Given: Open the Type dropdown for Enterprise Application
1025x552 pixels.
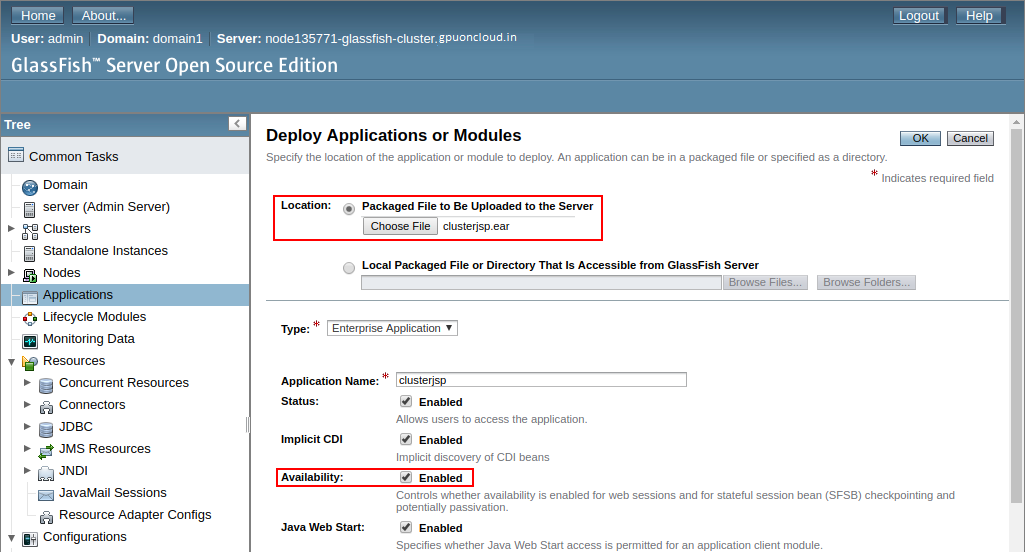Looking at the screenshot, I should click(x=392, y=328).
